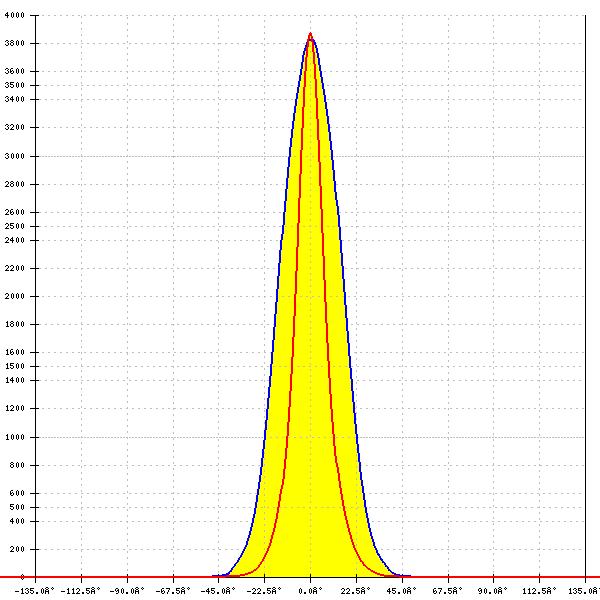The width and height of the screenshot is (600, 600).
Task: Click the y-axis label "1600"
Action: [x=15, y=352]
